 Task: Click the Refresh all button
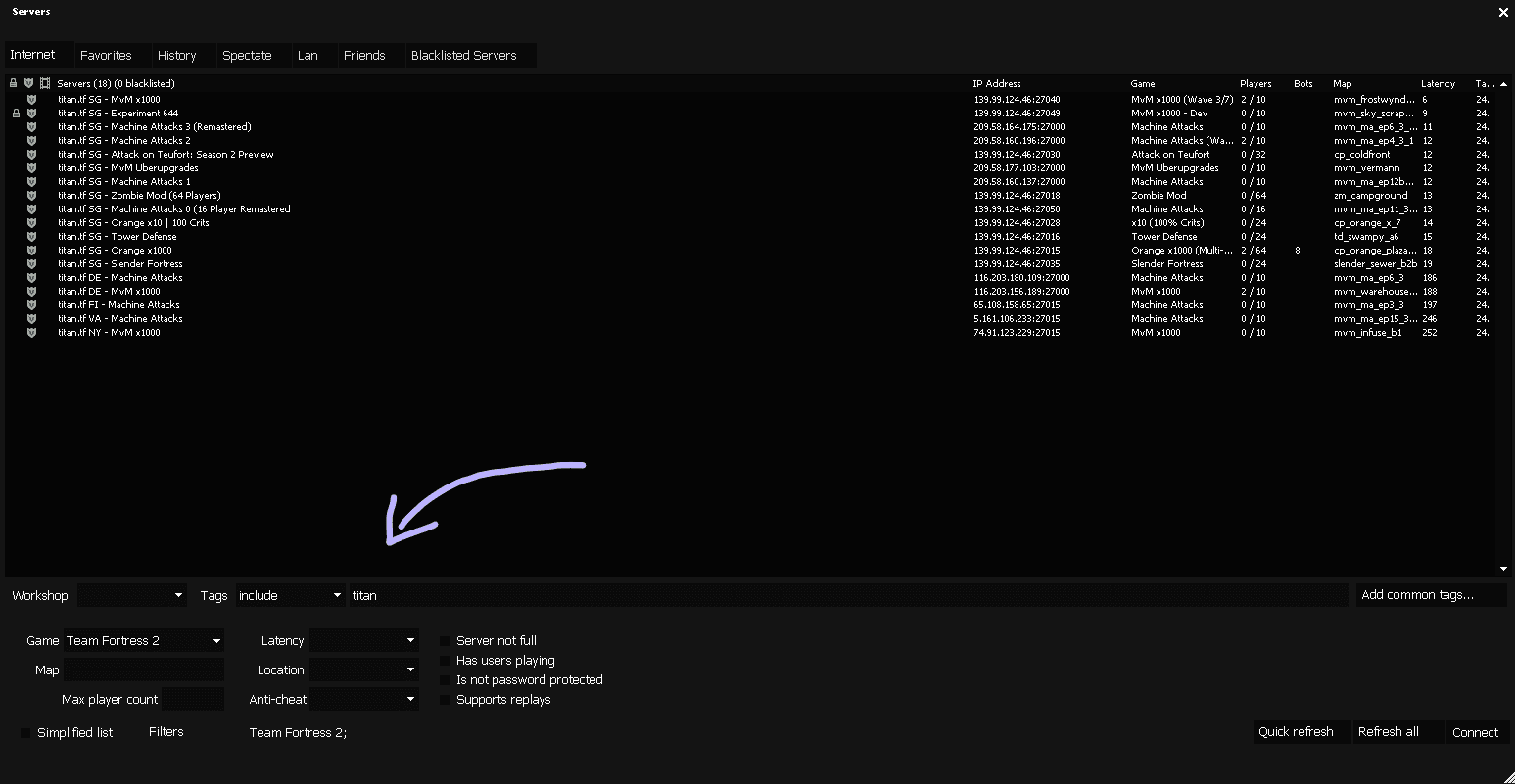pyautogui.click(x=1398, y=732)
